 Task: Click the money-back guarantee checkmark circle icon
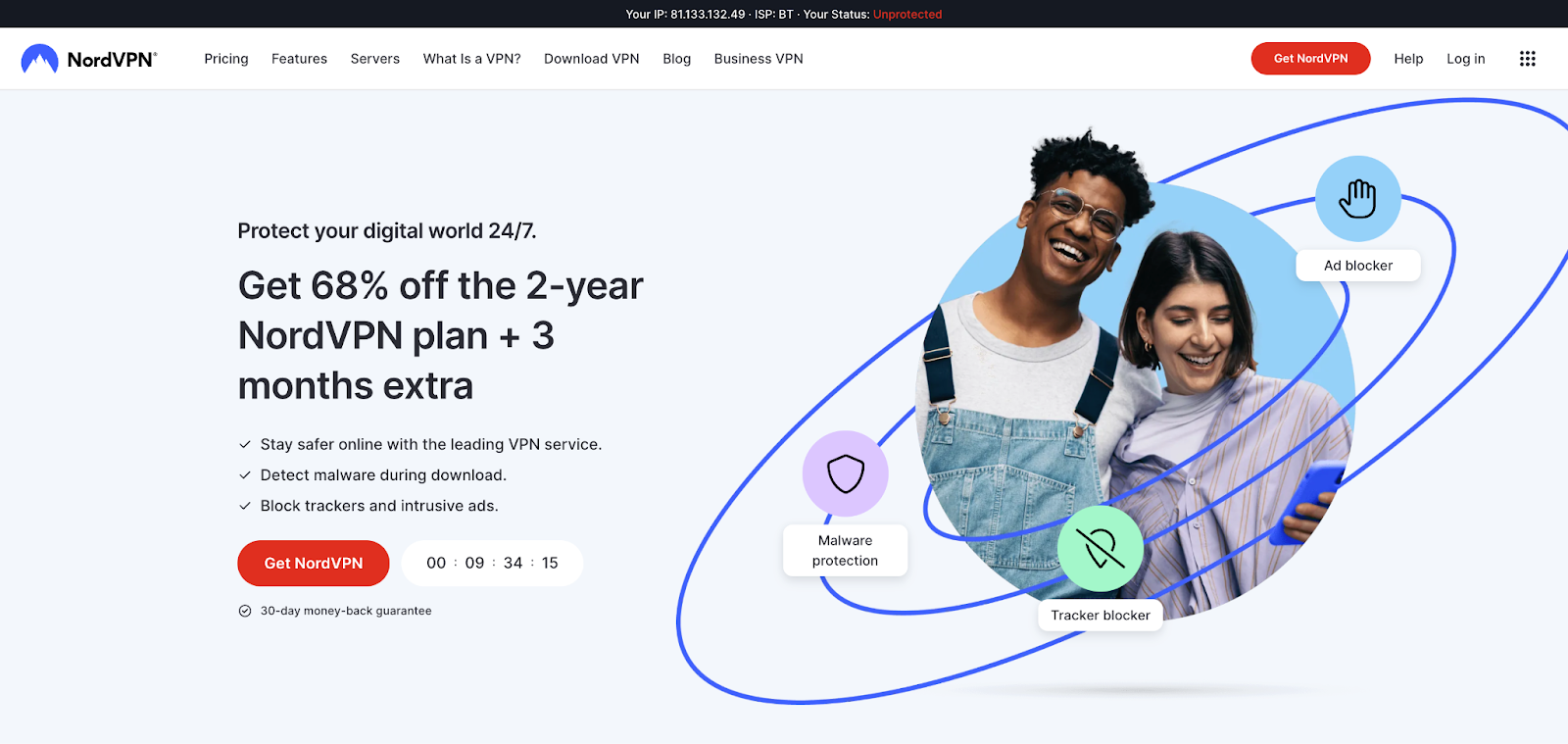point(245,611)
